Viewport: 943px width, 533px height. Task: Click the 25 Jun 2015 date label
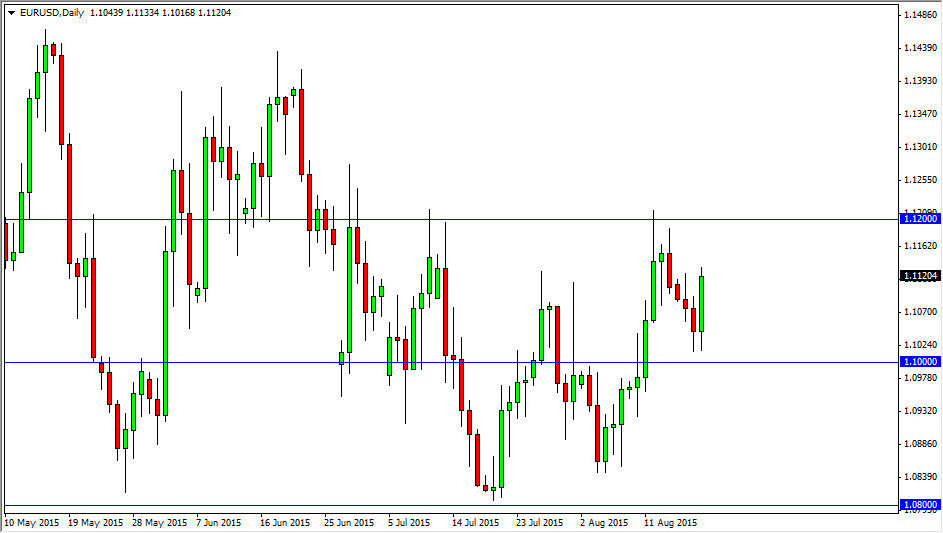point(349,523)
